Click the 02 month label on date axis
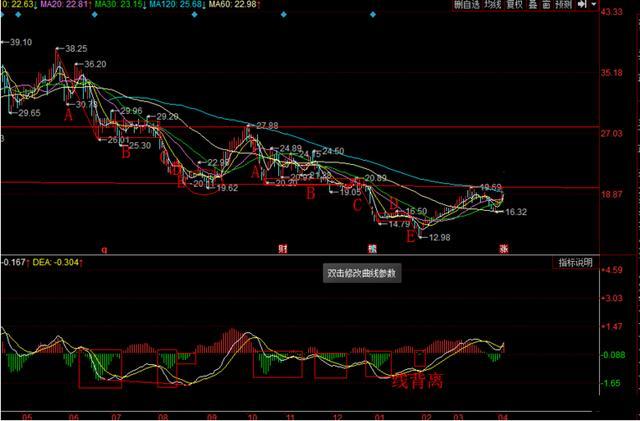 (427, 417)
